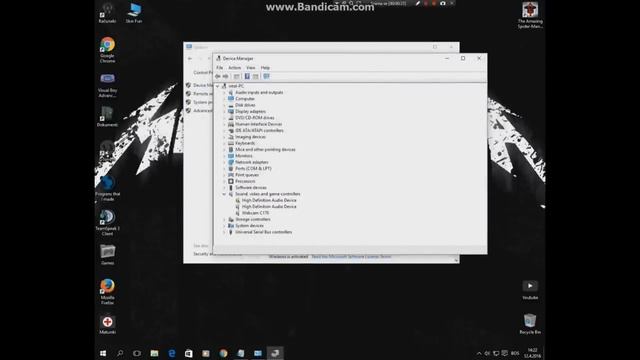
Task: Open the Windows Store taskbar icon
Action: pos(189,353)
